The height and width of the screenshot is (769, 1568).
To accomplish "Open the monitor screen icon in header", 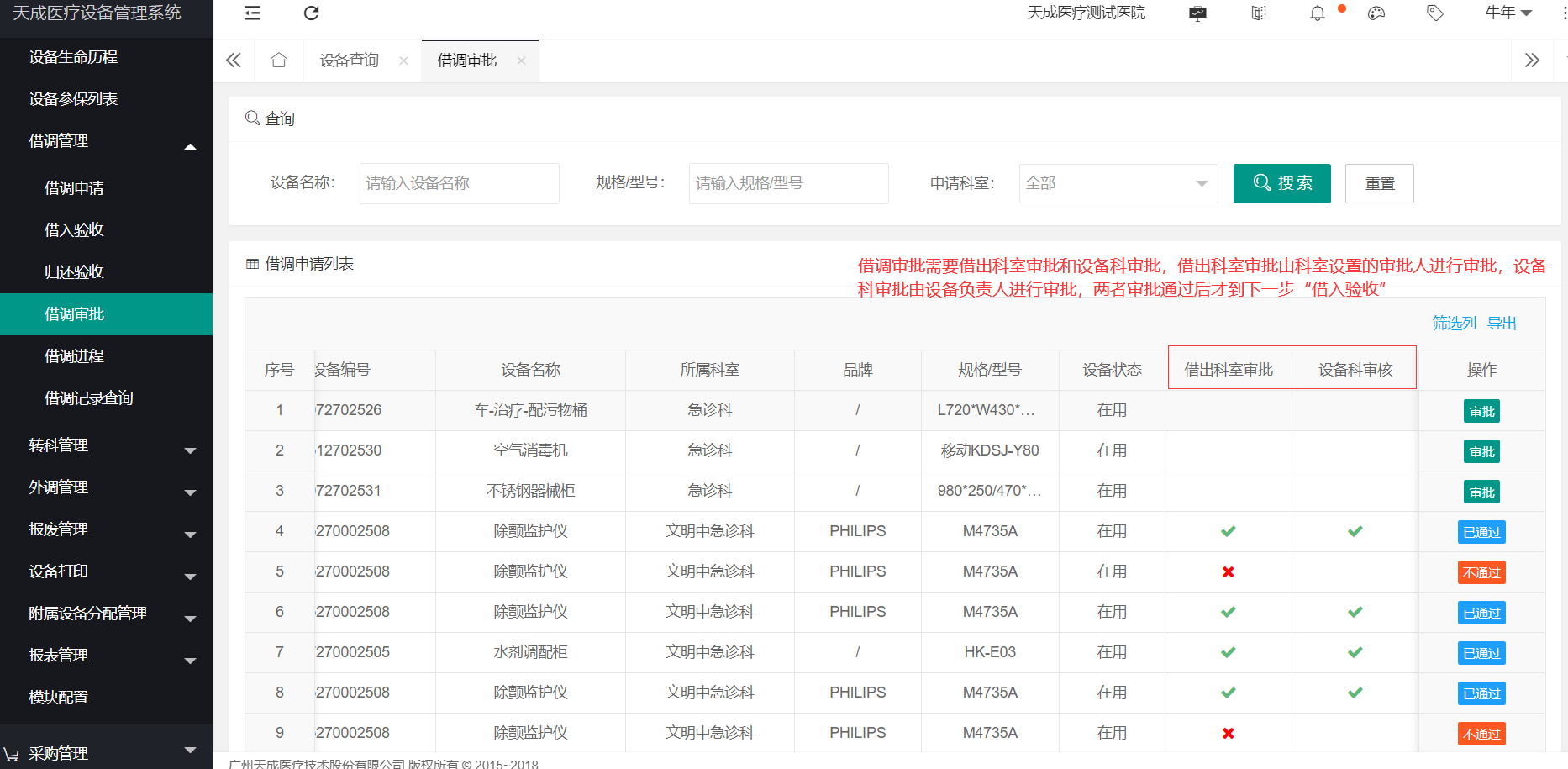I will [x=1198, y=13].
